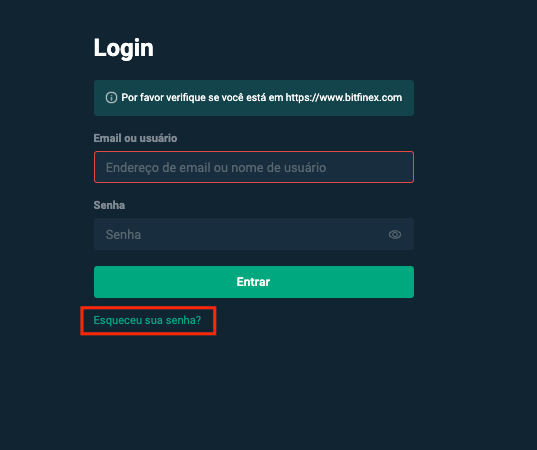
Task: Open the Esqueceu sua senha? link
Action: click(147, 320)
